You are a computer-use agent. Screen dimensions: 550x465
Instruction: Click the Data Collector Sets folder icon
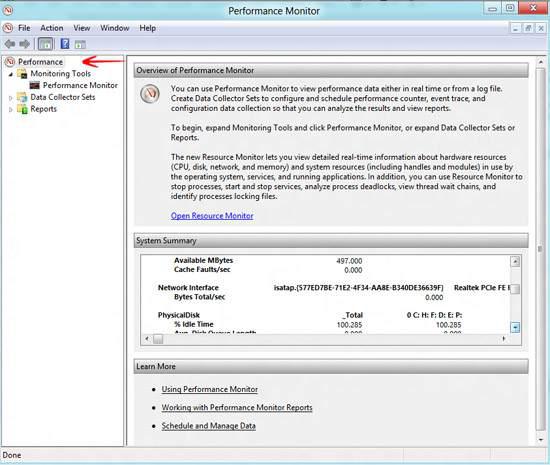(x=22, y=97)
